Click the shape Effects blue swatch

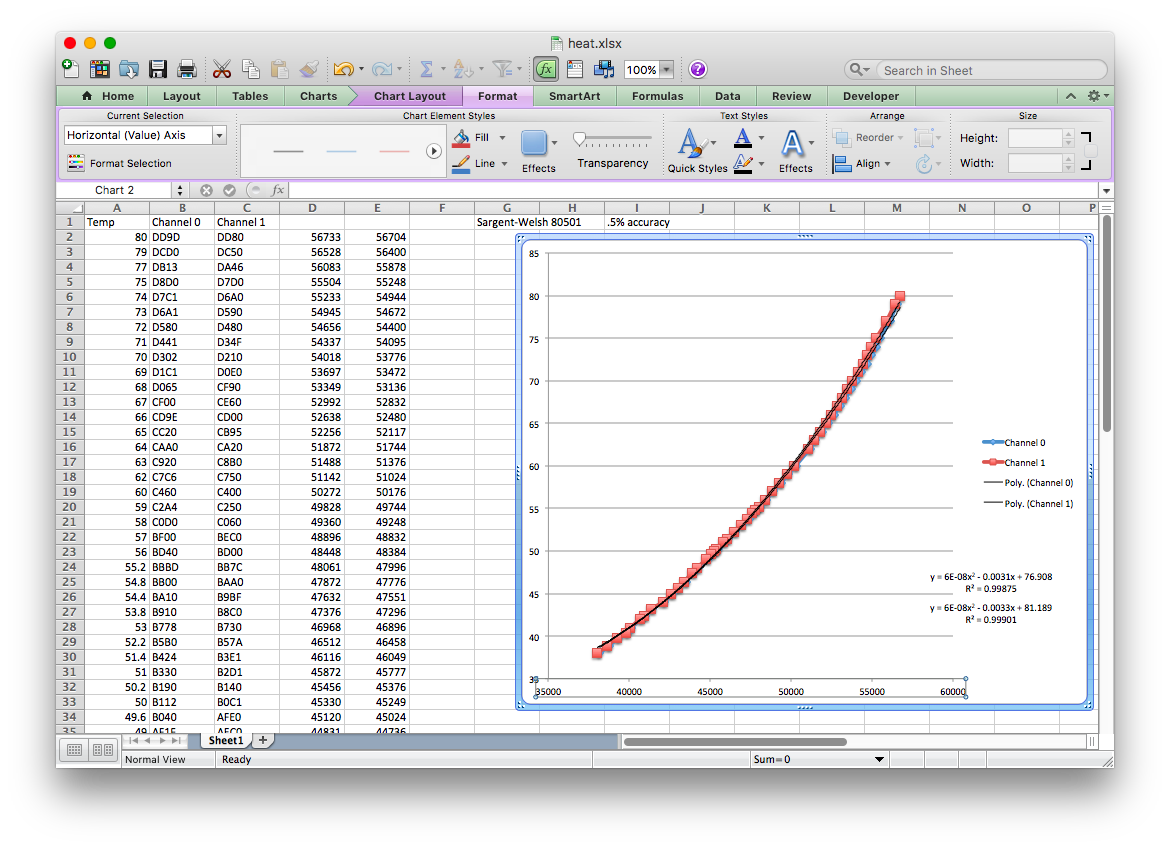point(534,143)
